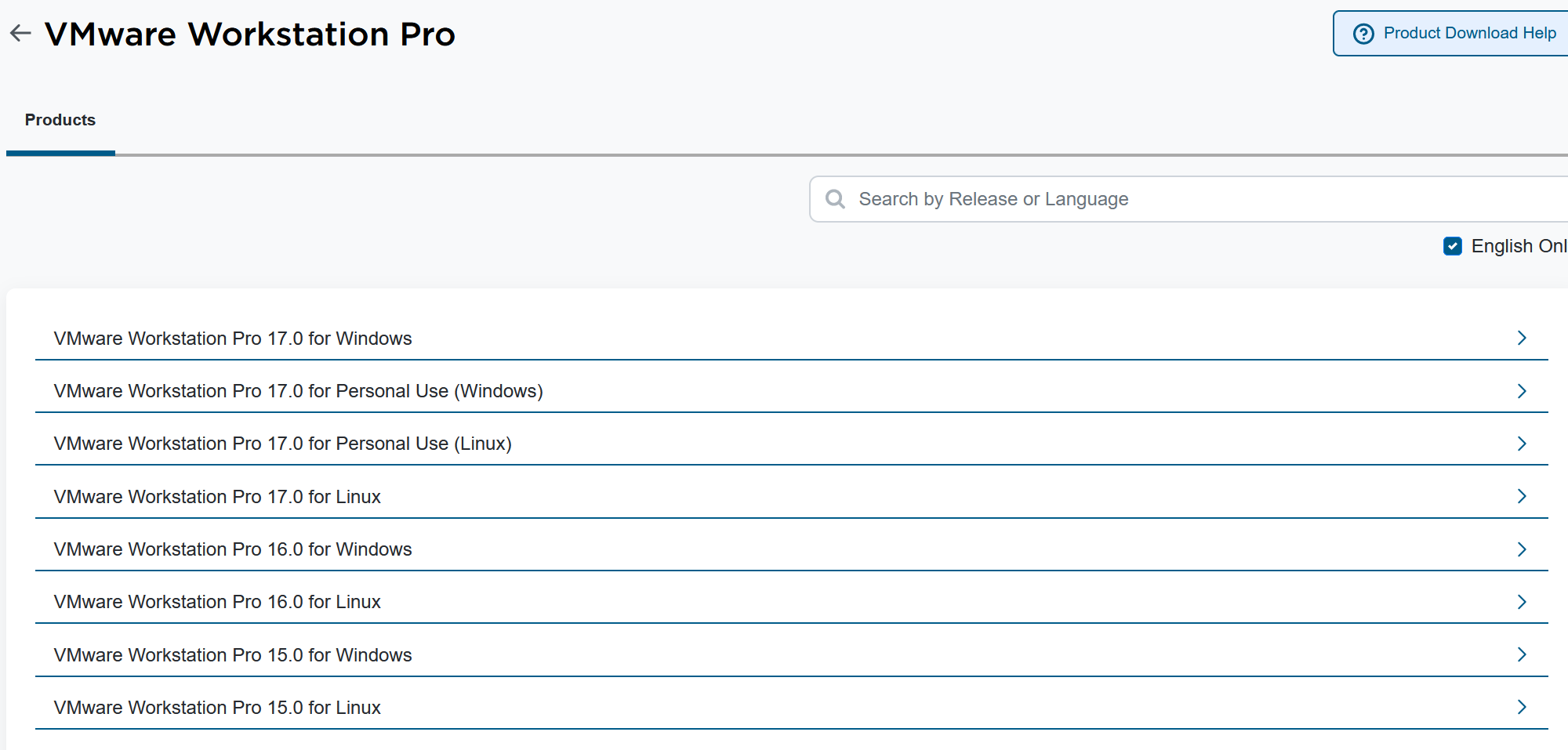Select 'VMware Workstation Pro 15.0 for Linux' text
The width and height of the screenshot is (1568, 750).
pos(217,708)
